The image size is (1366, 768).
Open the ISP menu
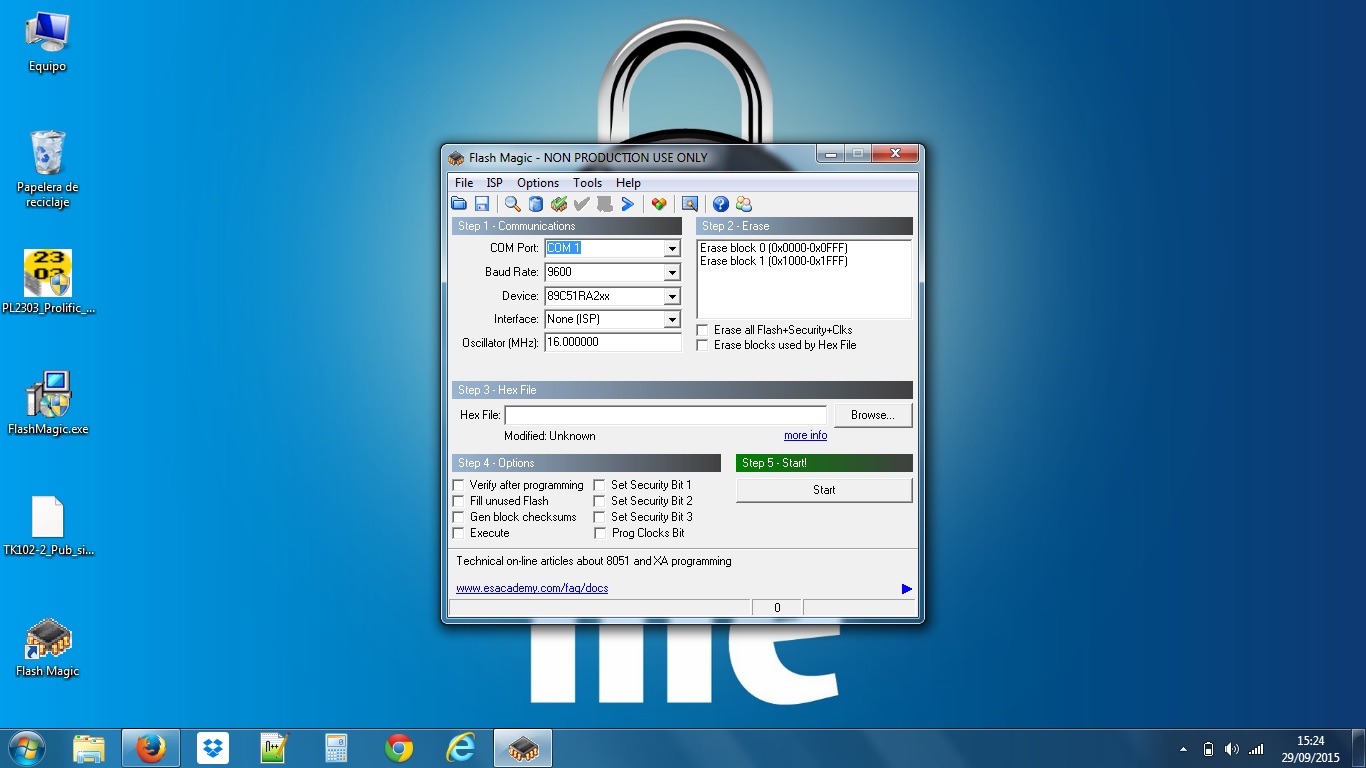[494, 183]
